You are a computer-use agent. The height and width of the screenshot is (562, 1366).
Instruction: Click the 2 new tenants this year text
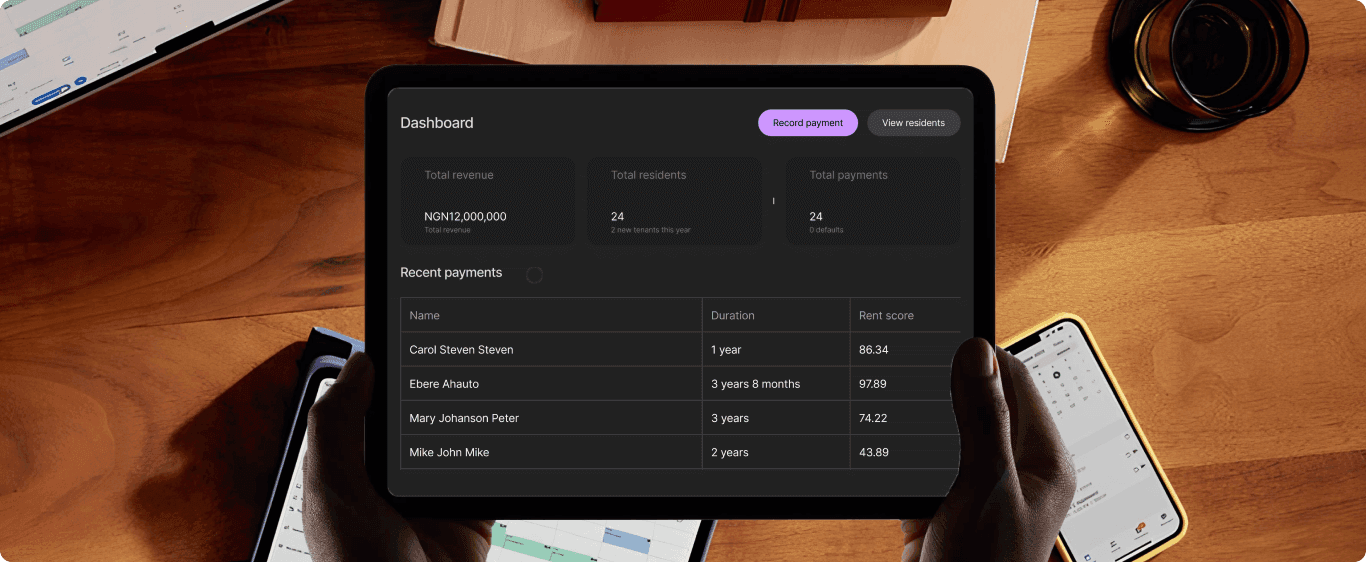[650, 230]
